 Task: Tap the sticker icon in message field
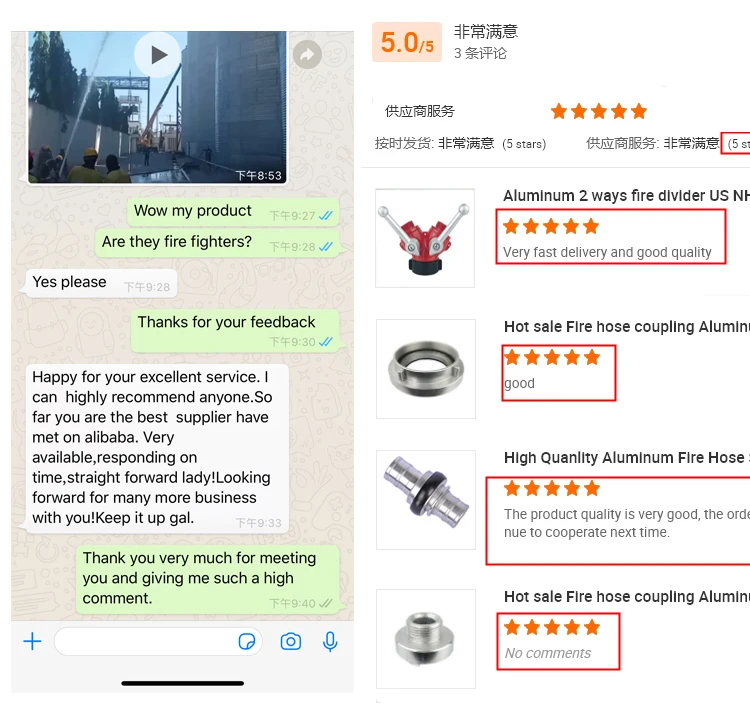(247, 642)
